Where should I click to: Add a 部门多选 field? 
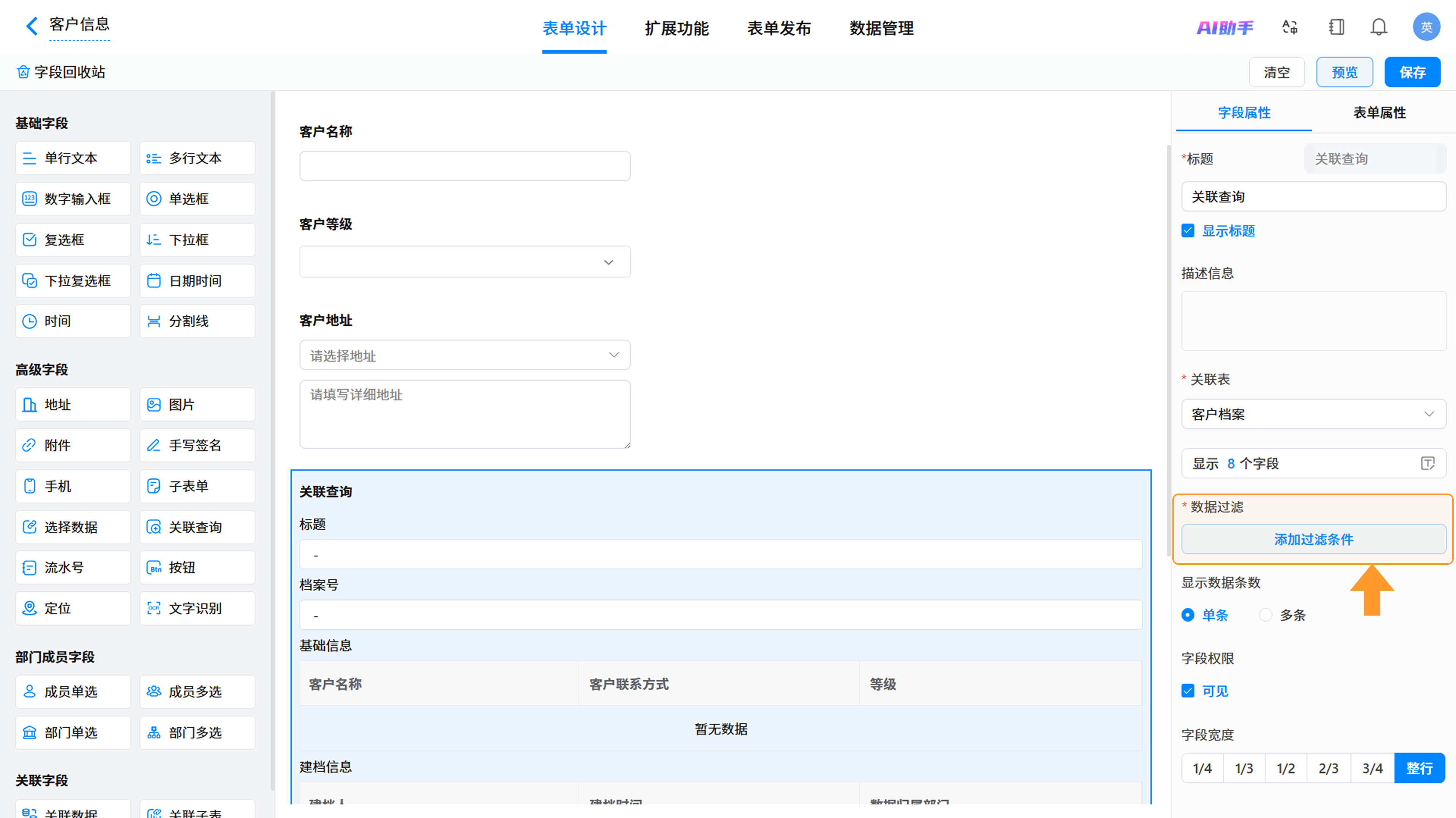coord(197,733)
